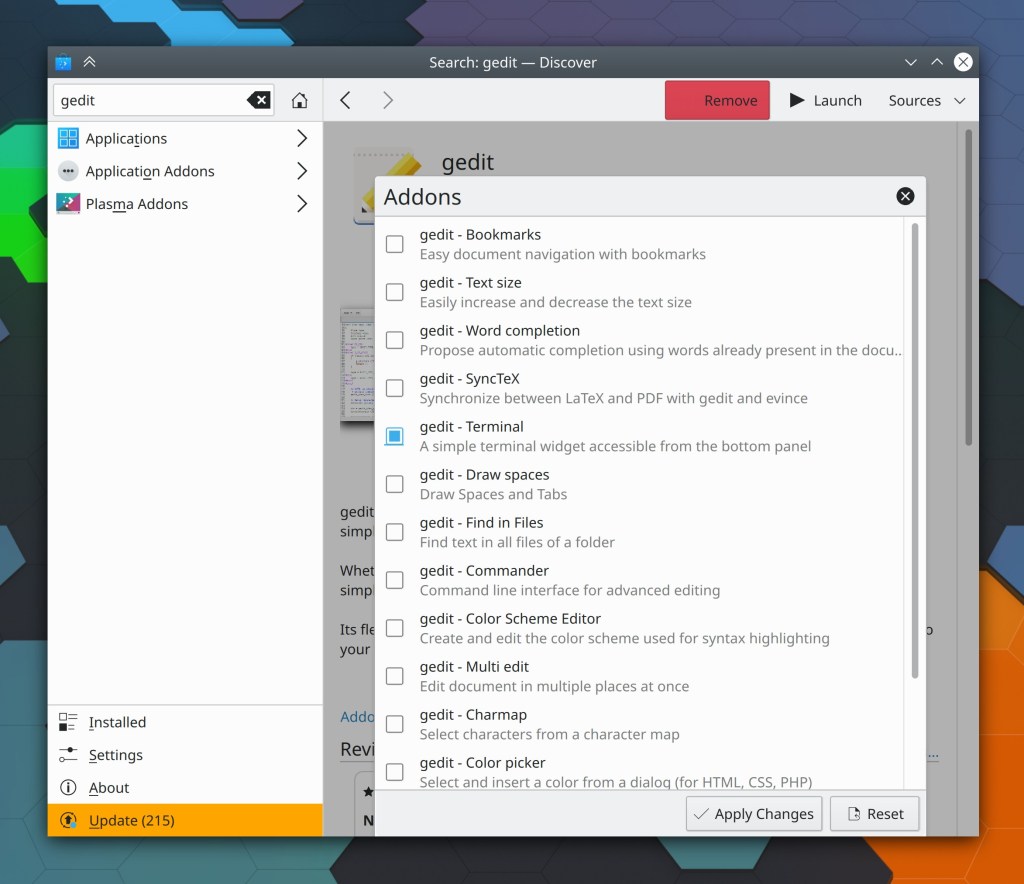The image size is (1024, 884).
Task: Open the Update (215) section
Action: [x=130, y=820]
